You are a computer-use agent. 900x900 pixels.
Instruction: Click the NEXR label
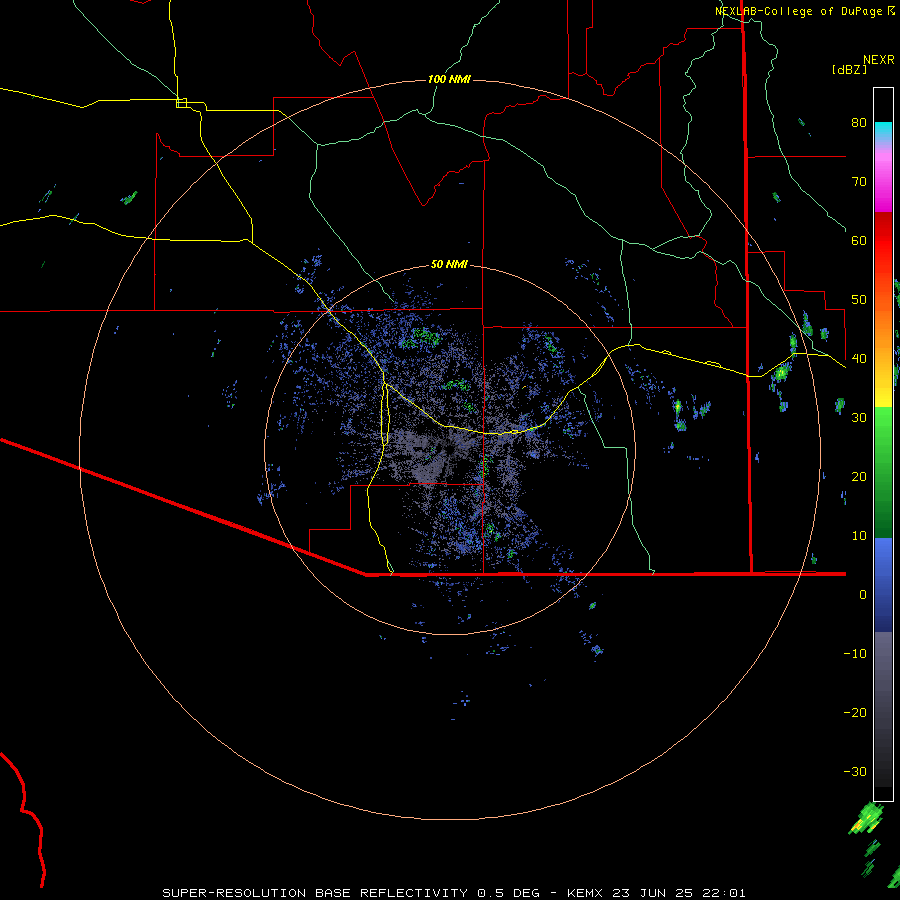coord(879,60)
